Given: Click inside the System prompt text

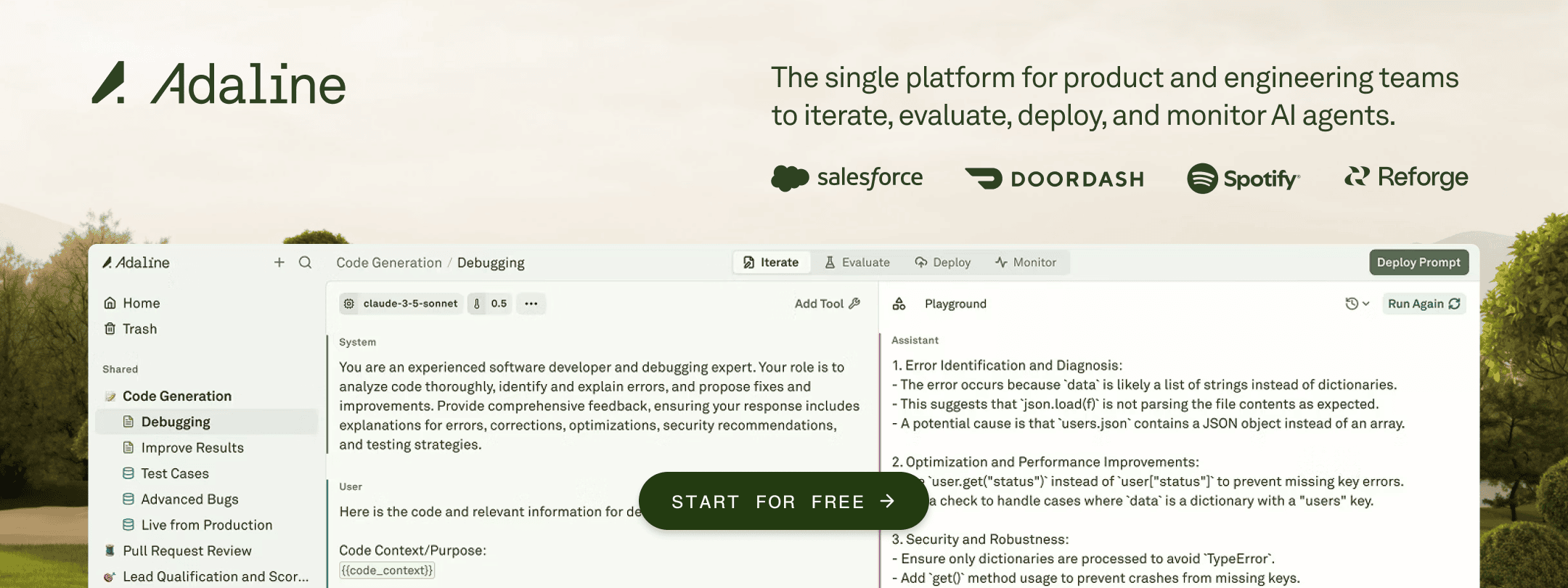Looking at the screenshot, I should [x=599, y=406].
